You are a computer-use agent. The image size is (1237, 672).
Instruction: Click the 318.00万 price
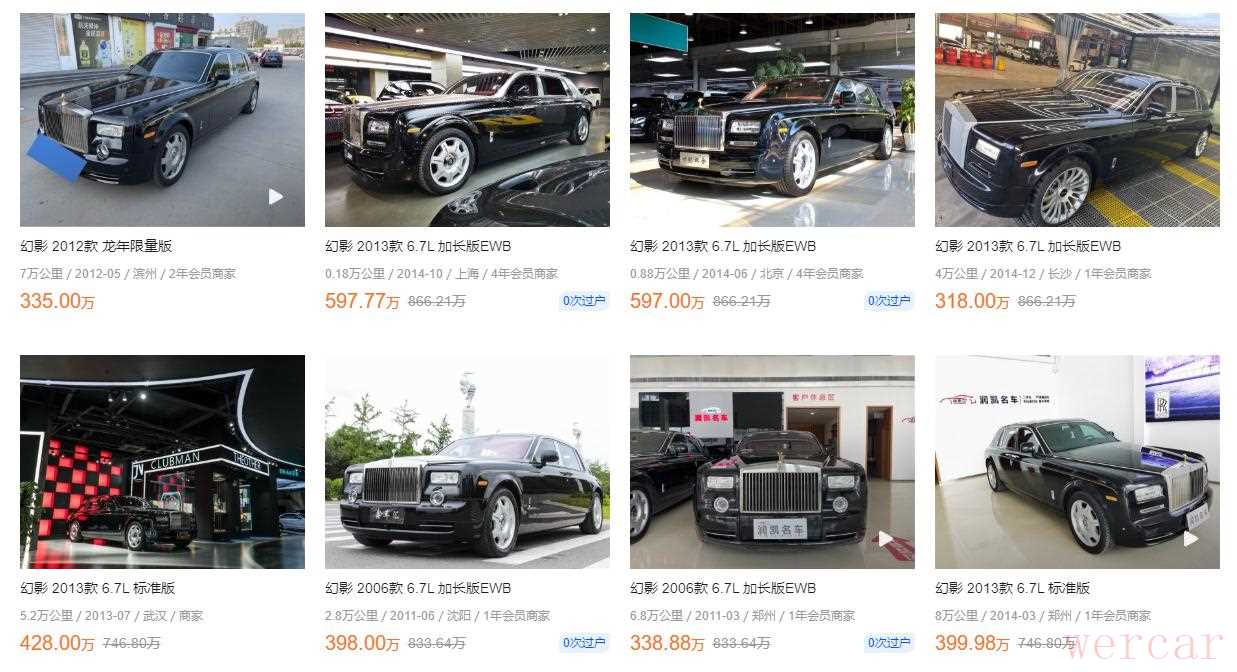[972, 301]
